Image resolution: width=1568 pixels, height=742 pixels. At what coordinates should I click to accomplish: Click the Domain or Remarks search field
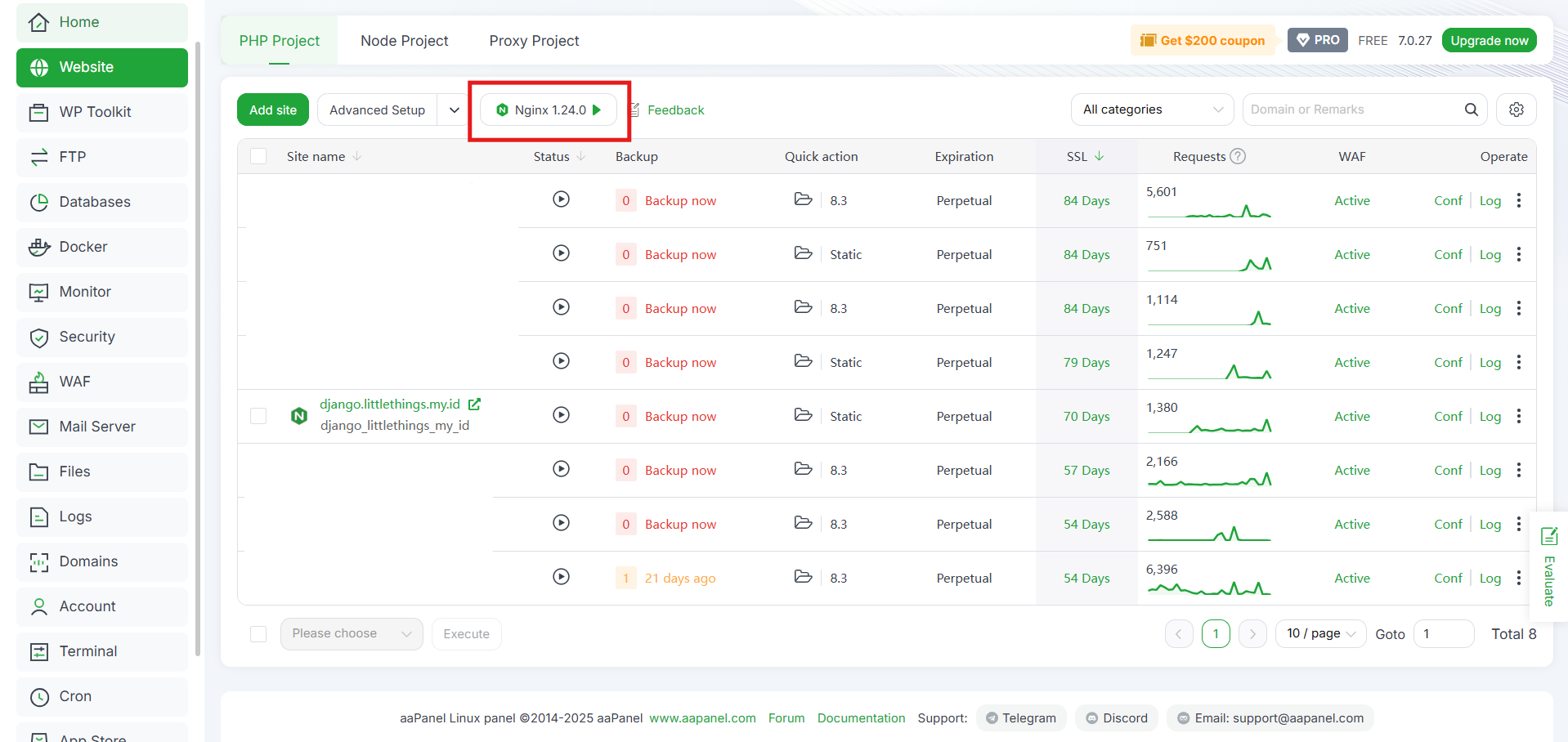[x=1353, y=110]
